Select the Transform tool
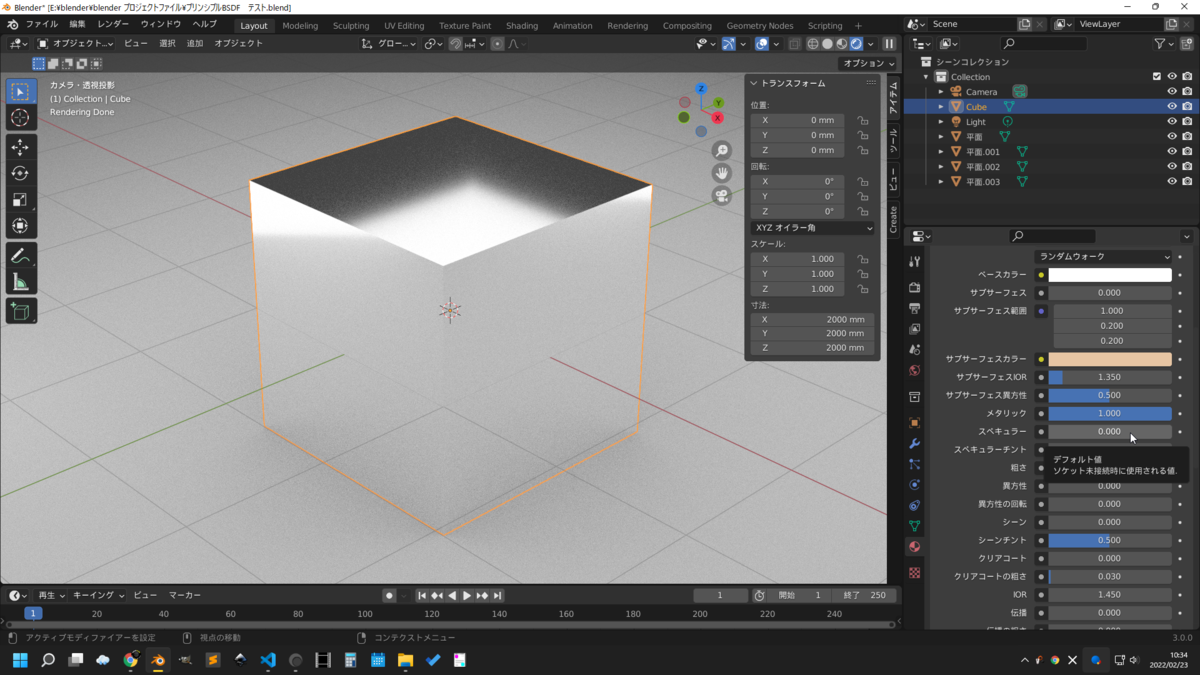Screen dimensions: 1200x675 coord(20,225)
